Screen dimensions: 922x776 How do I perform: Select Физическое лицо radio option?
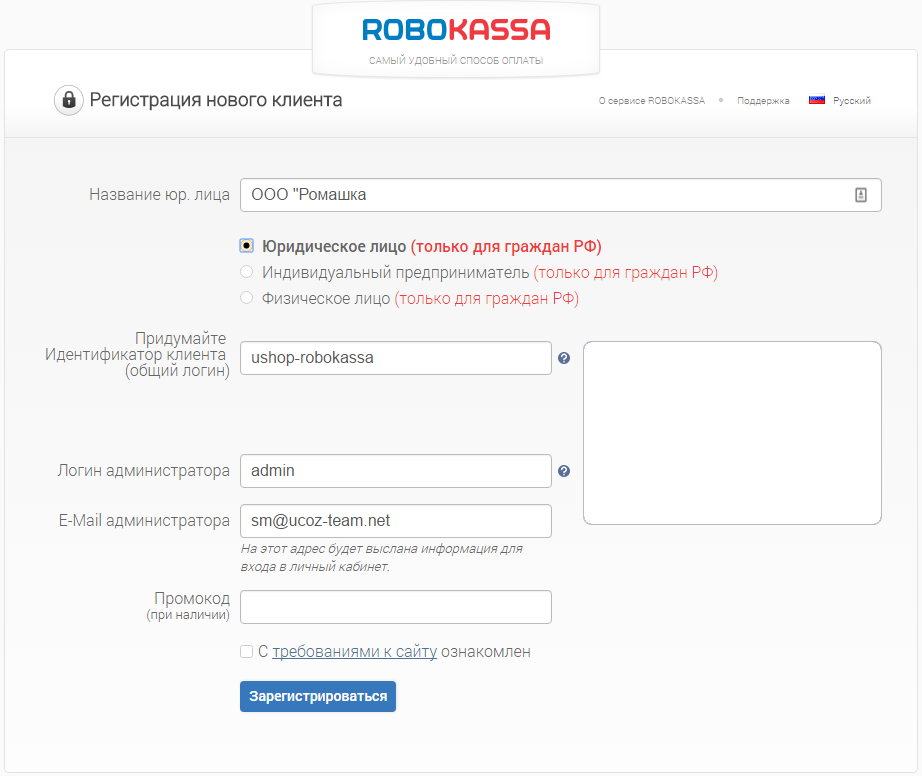pos(247,298)
